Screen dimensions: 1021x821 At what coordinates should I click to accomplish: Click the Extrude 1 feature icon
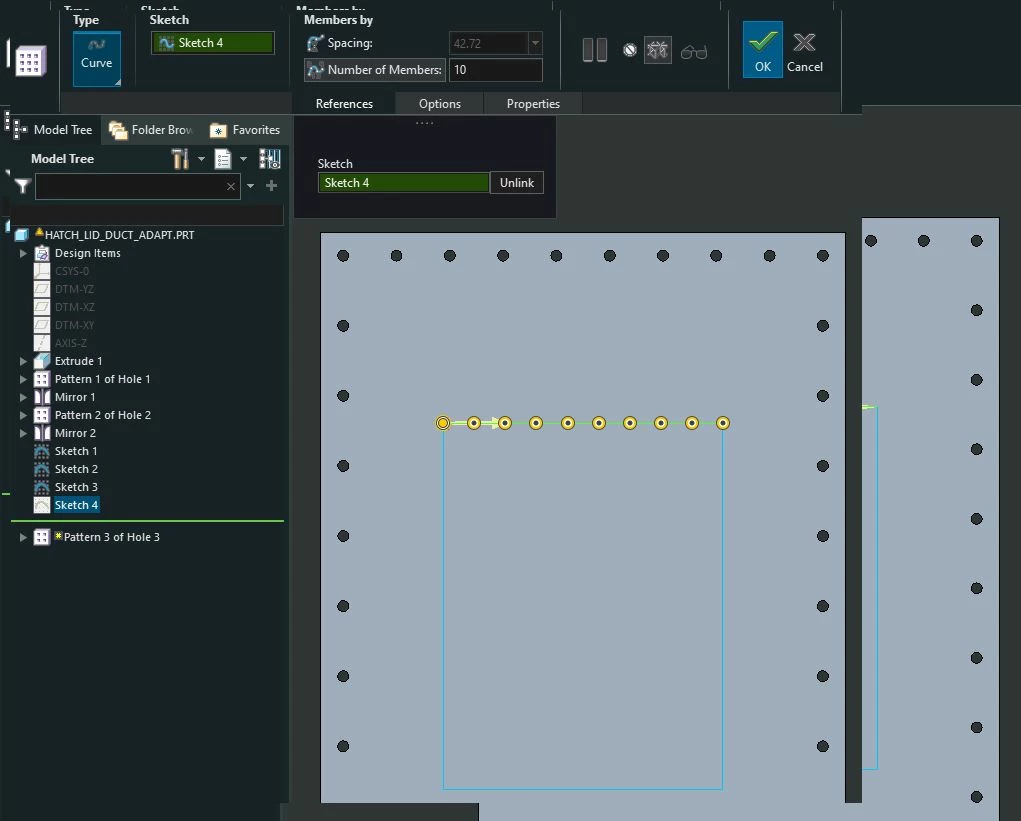click(42, 361)
